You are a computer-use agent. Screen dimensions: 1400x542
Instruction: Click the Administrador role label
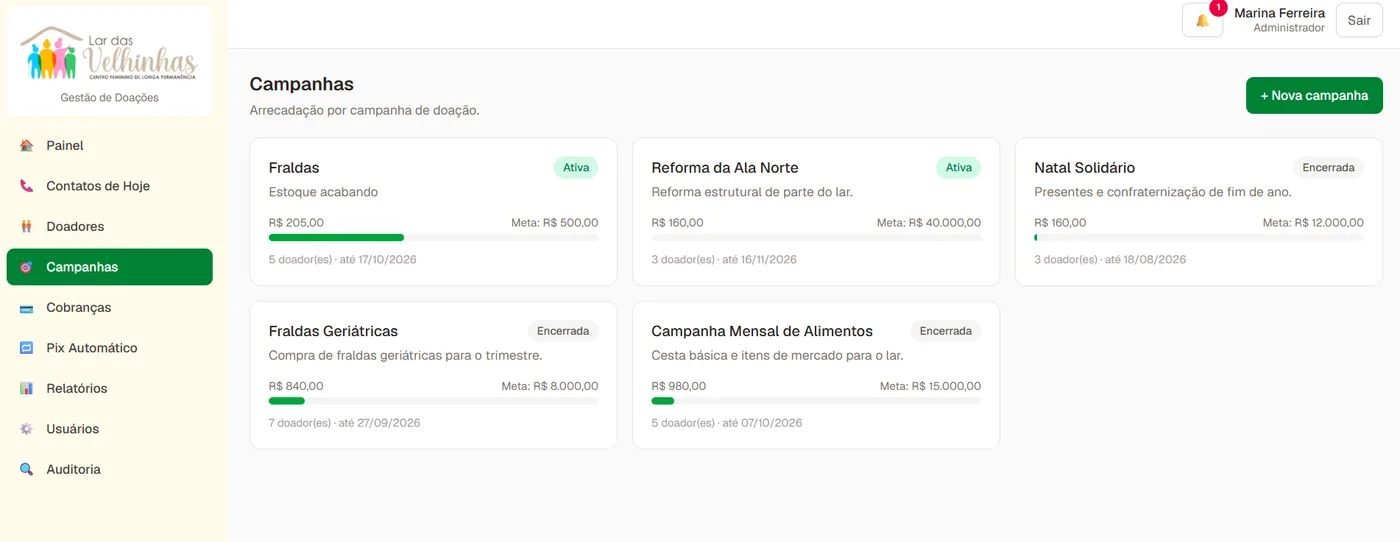click(1289, 29)
